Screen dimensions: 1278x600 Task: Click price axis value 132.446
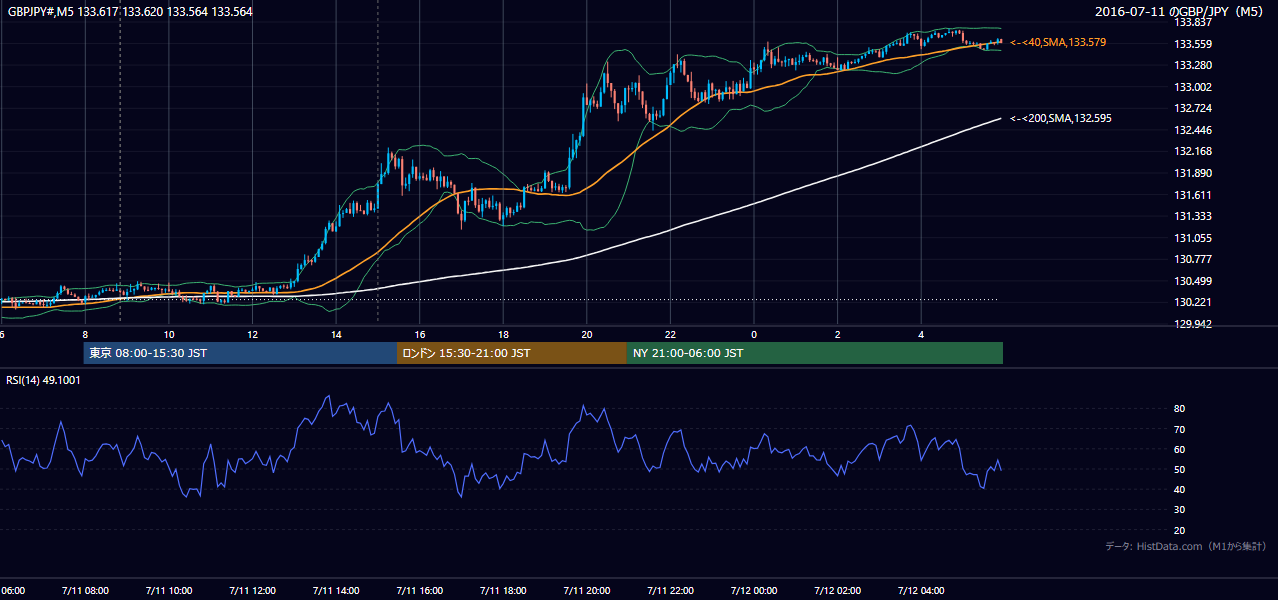(1193, 130)
